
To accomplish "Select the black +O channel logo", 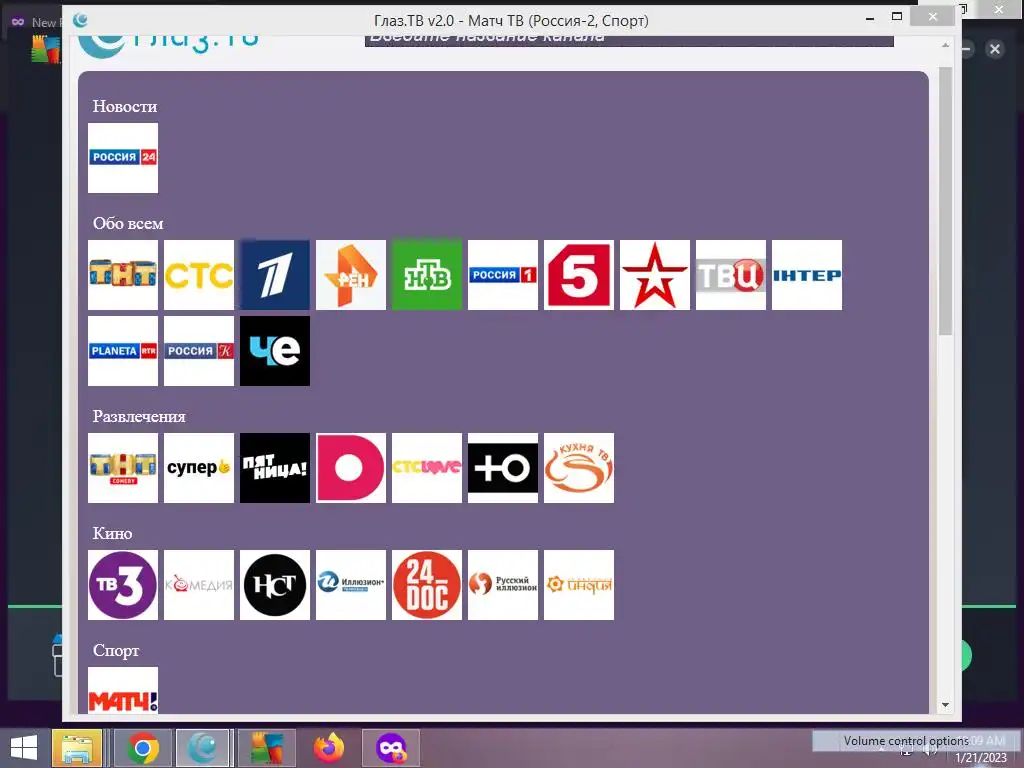I will pos(503,468).
